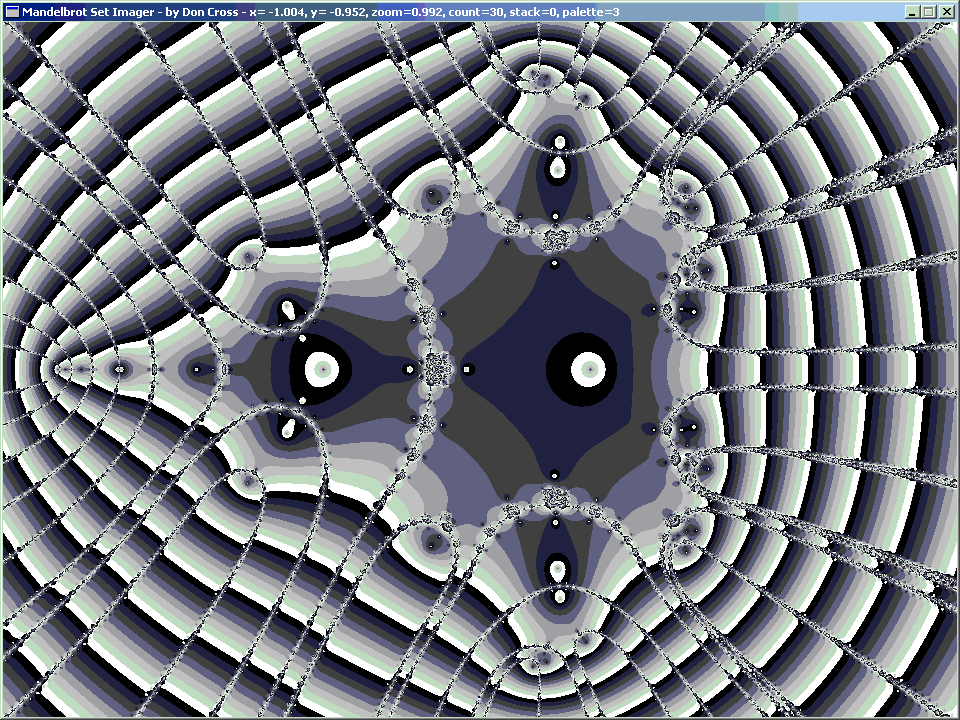Viewport: 960px width, 720px height.
Task: Click the topmost white oval in upper lobe
Action: [x=560, y=143]
